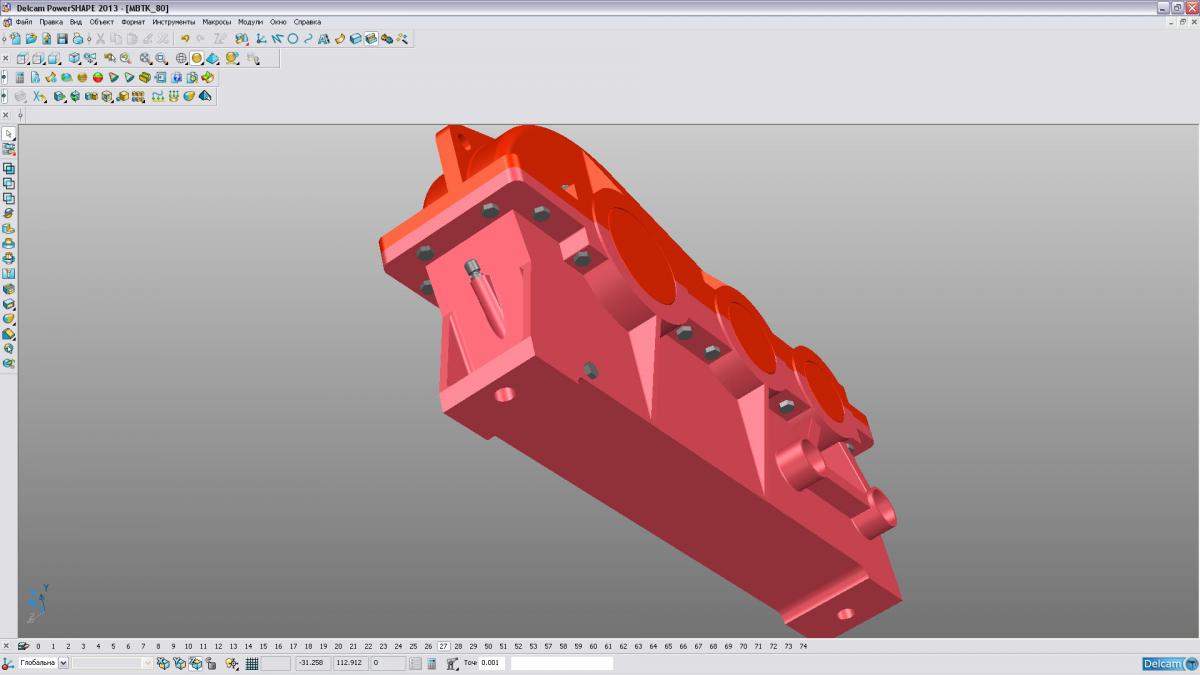Click the magic wand wizard icon
The image size is (1200, 675).
click(x=402, y=38)
